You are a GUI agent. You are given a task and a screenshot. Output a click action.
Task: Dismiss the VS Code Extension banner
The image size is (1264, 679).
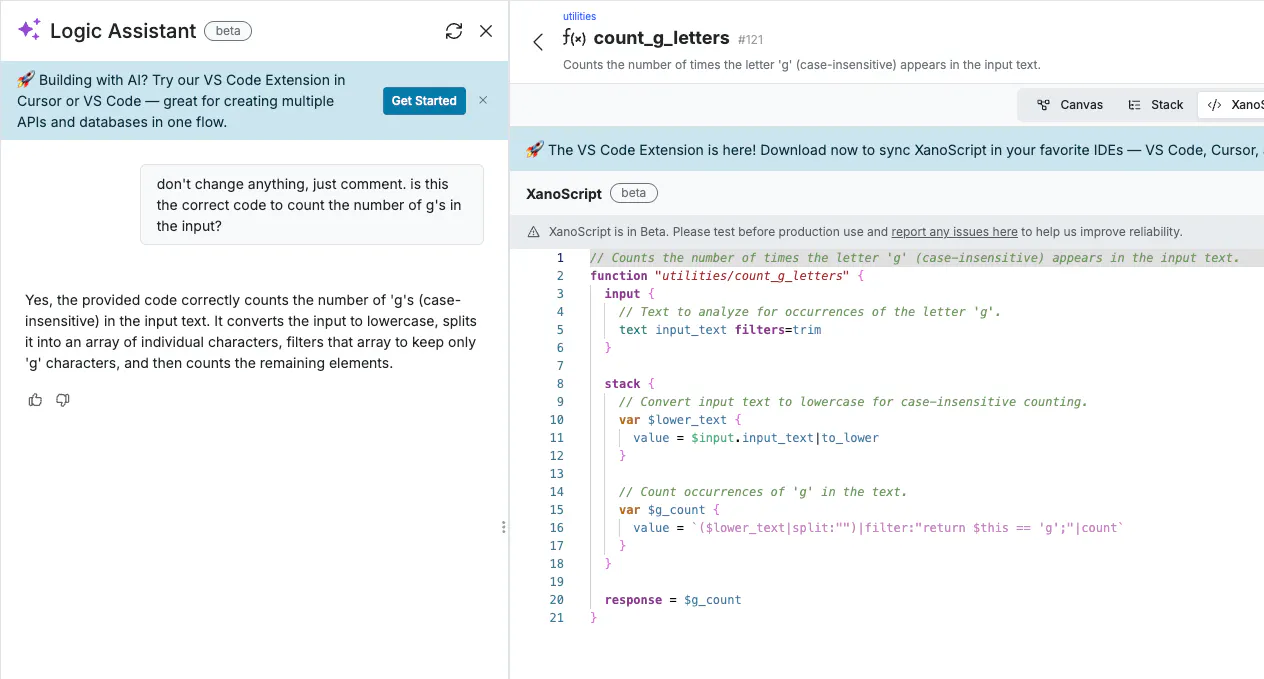click(x=483, y=100)
